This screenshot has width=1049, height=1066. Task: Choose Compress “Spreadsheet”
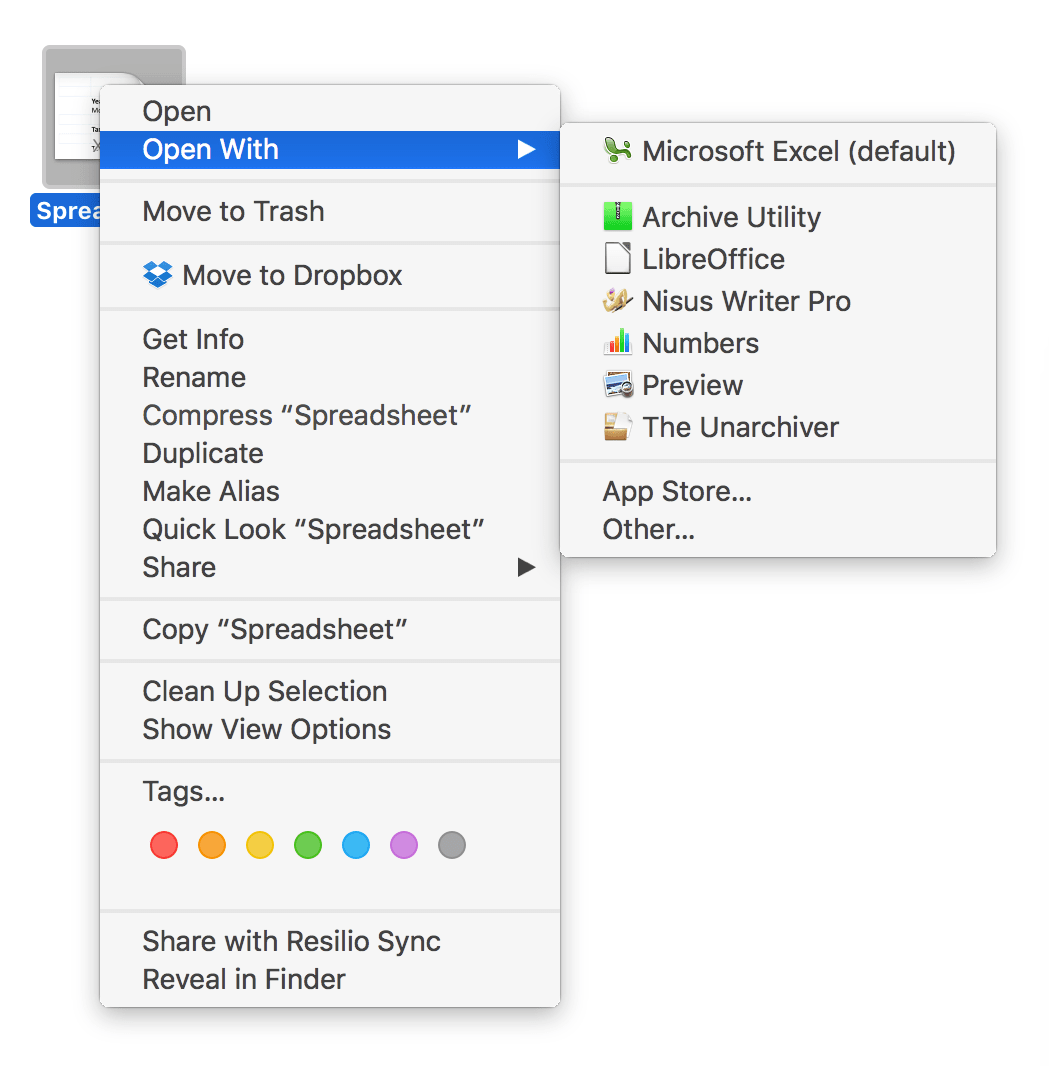point(330,415)
